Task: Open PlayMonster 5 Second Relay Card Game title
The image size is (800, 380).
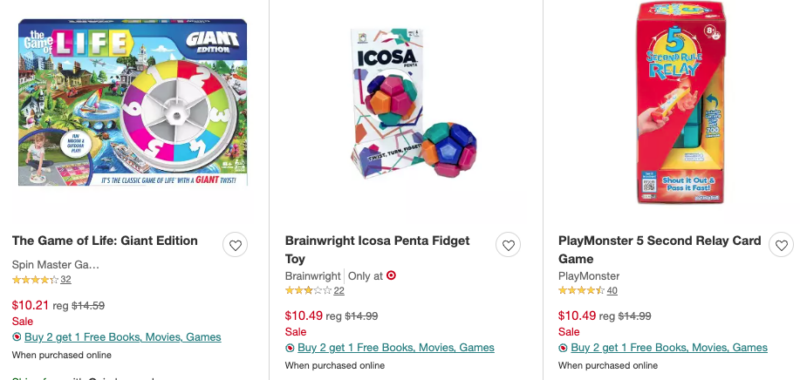Action: click(x=660, y=250)
